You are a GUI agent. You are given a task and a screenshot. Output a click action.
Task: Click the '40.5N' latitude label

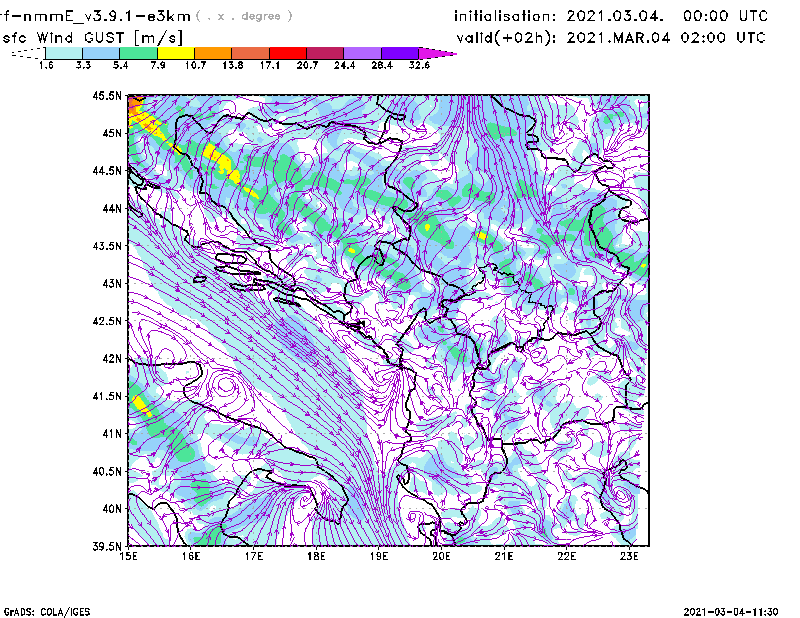point(107,471)
